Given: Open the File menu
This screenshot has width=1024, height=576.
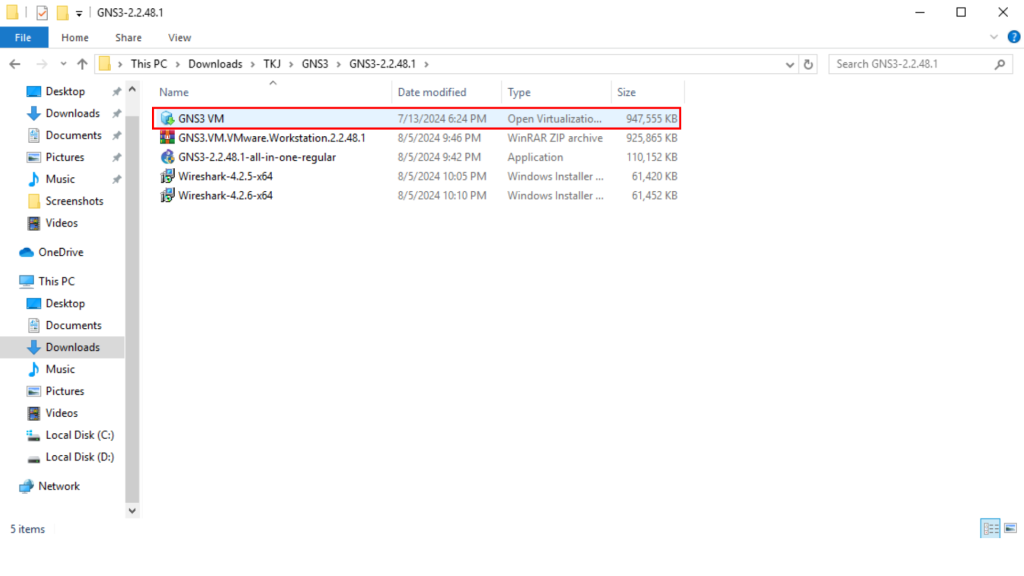Looking at the screenshot, I should (x=23, y=38).
